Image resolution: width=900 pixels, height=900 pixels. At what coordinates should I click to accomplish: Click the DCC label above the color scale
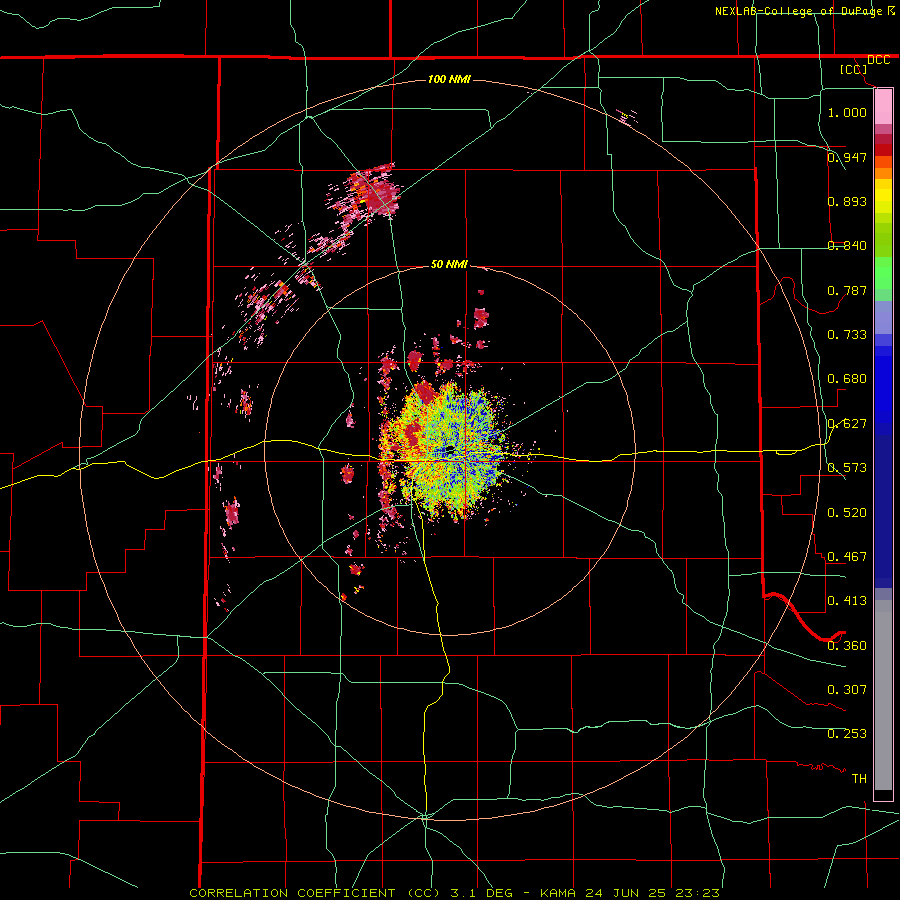tap(878, 60)
